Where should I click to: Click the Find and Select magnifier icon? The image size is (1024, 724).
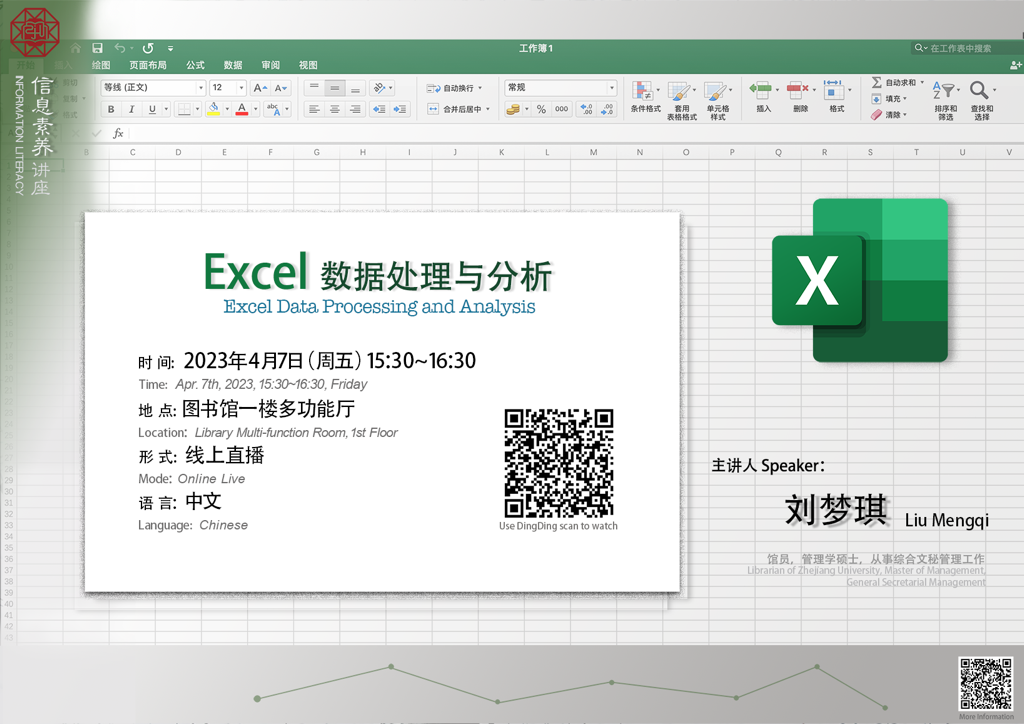(x=980, y=91)
